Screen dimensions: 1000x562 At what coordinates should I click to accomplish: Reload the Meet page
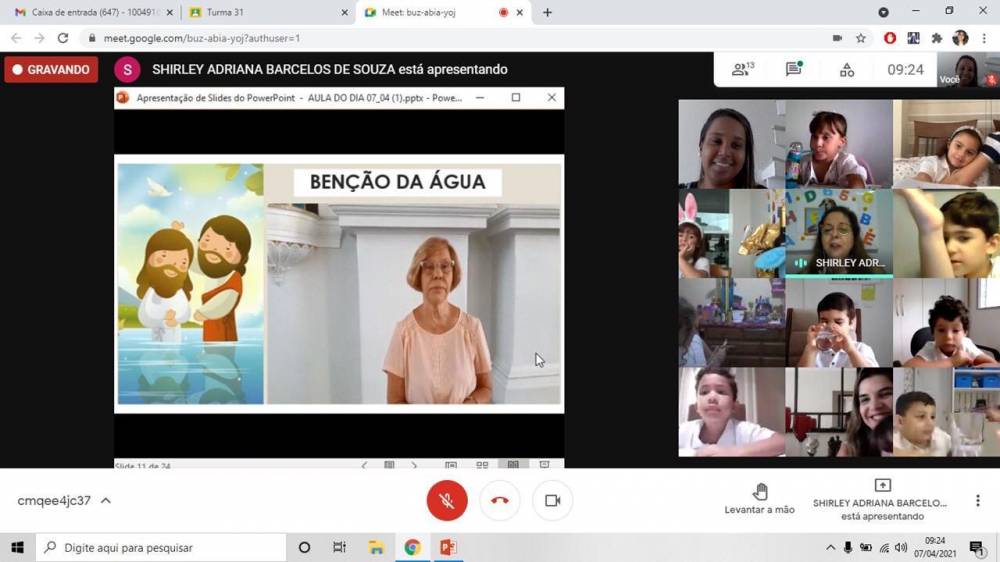pyautogui.click(x=63, y=38)
